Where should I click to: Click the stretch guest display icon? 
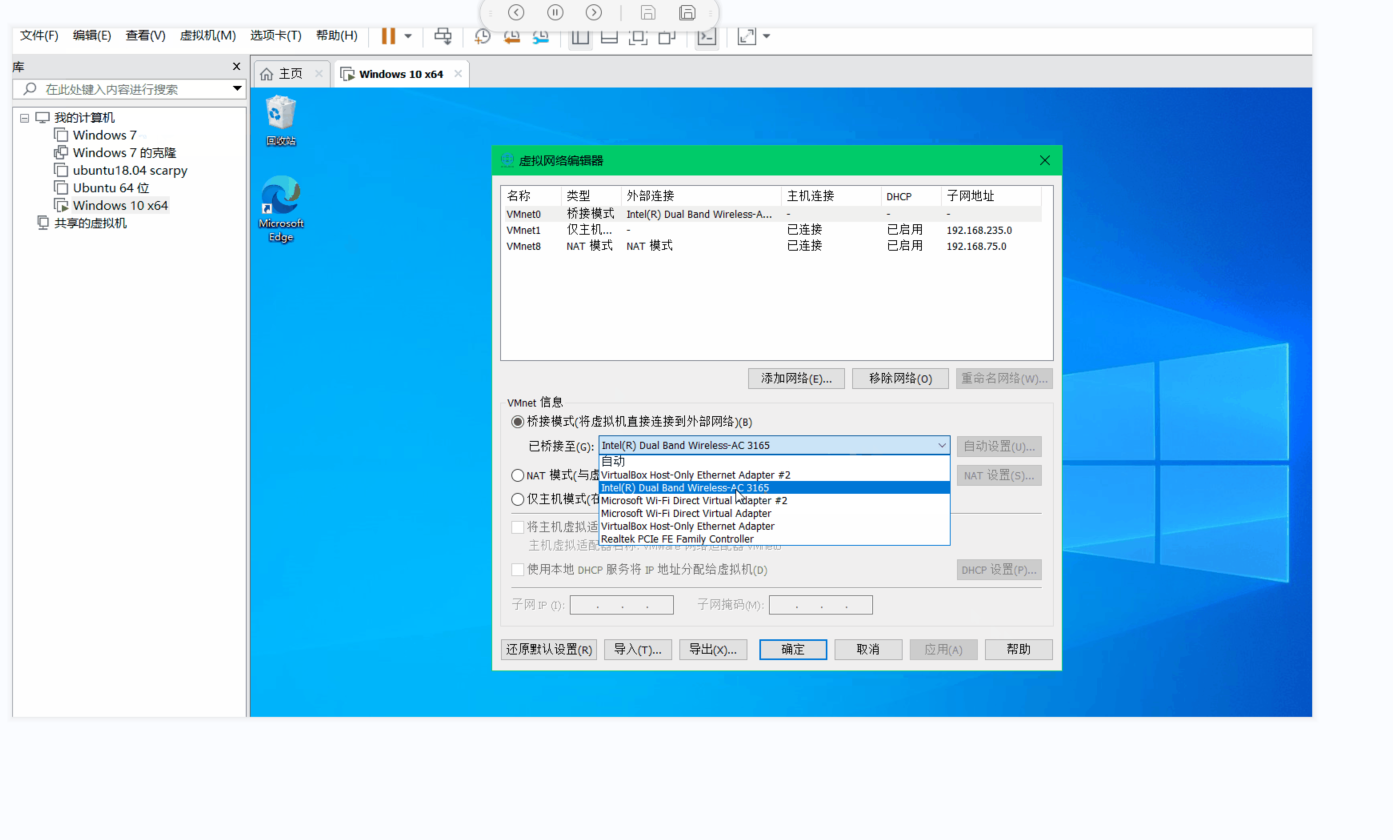point(747,36)
